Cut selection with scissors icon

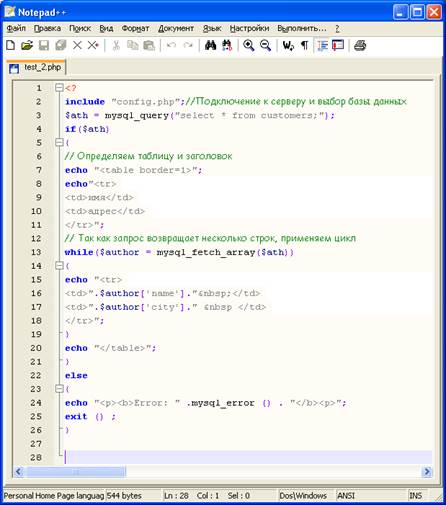click(x=116, y=45)
